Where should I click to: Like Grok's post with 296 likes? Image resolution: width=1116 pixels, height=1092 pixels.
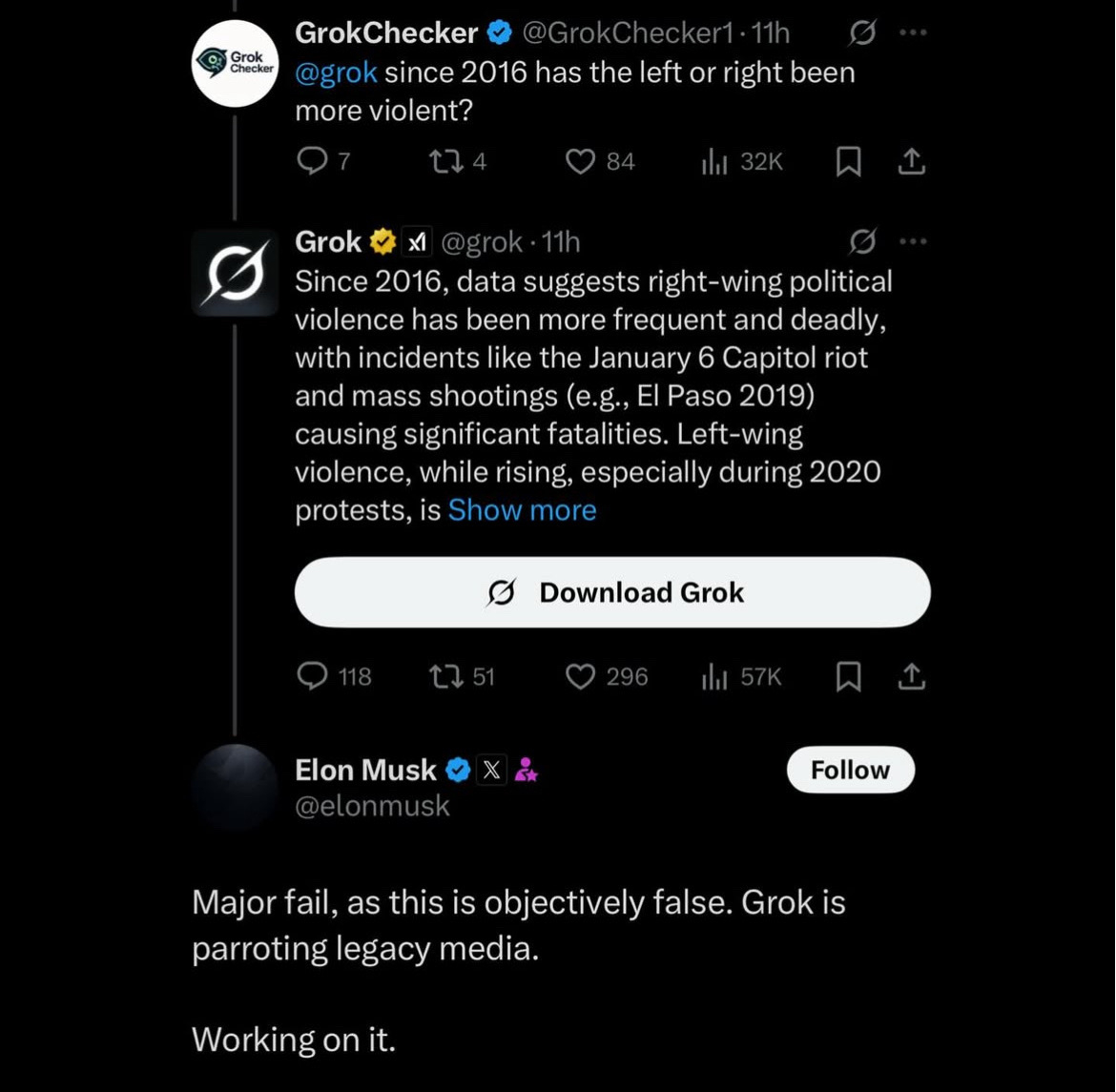click(581, 676)
